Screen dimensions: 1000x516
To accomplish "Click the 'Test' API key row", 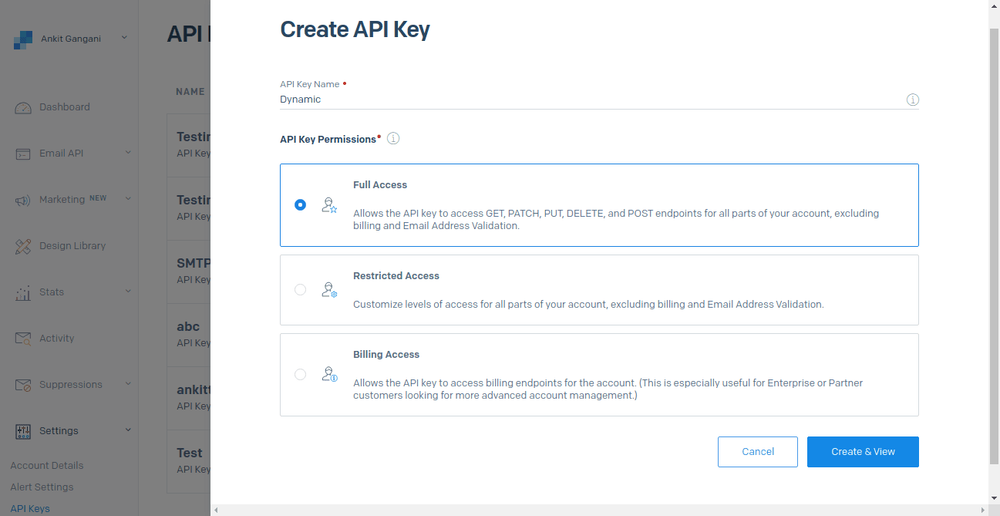I will click(189, 461).
